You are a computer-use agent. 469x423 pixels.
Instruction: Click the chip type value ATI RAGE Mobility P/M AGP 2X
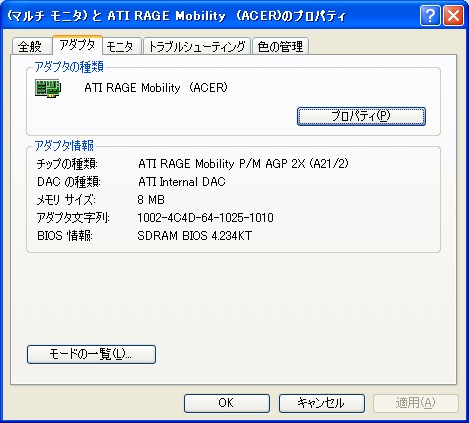(x=243, y=164)
